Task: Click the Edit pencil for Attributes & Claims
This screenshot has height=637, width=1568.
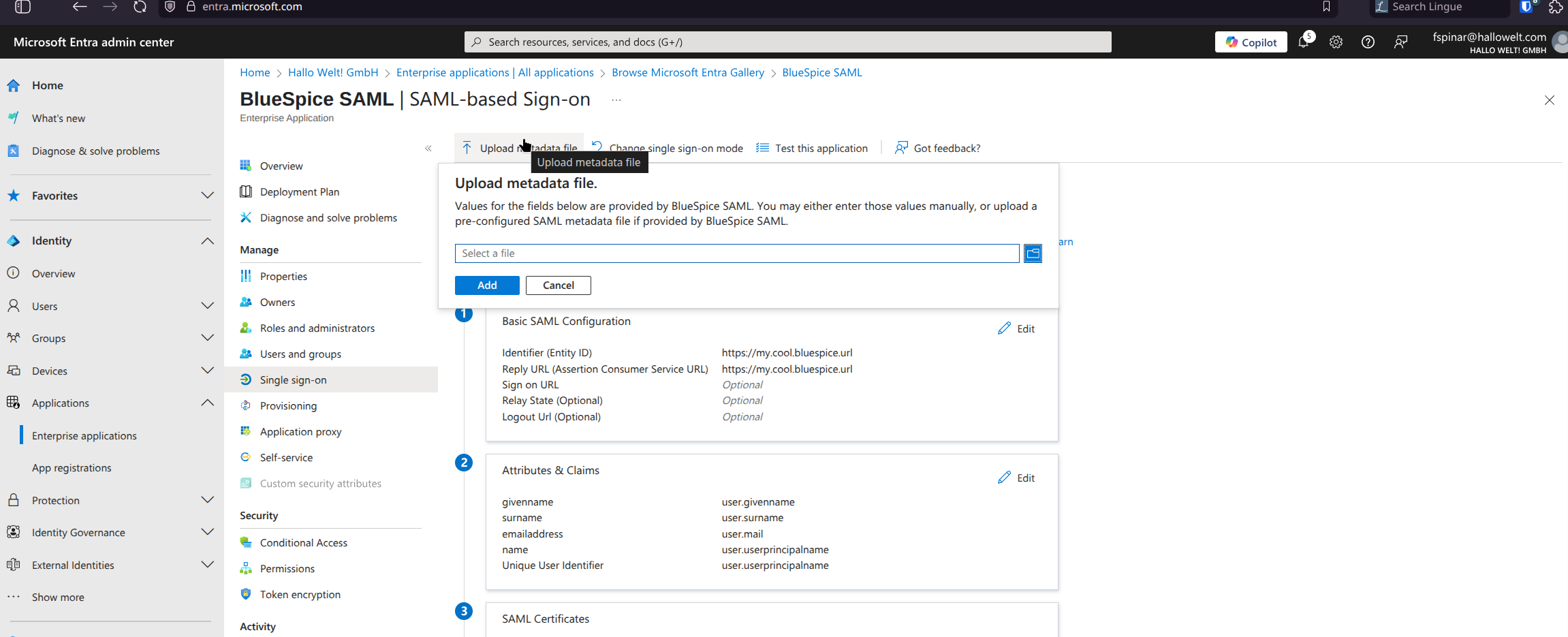Action: coord(1016,478)
